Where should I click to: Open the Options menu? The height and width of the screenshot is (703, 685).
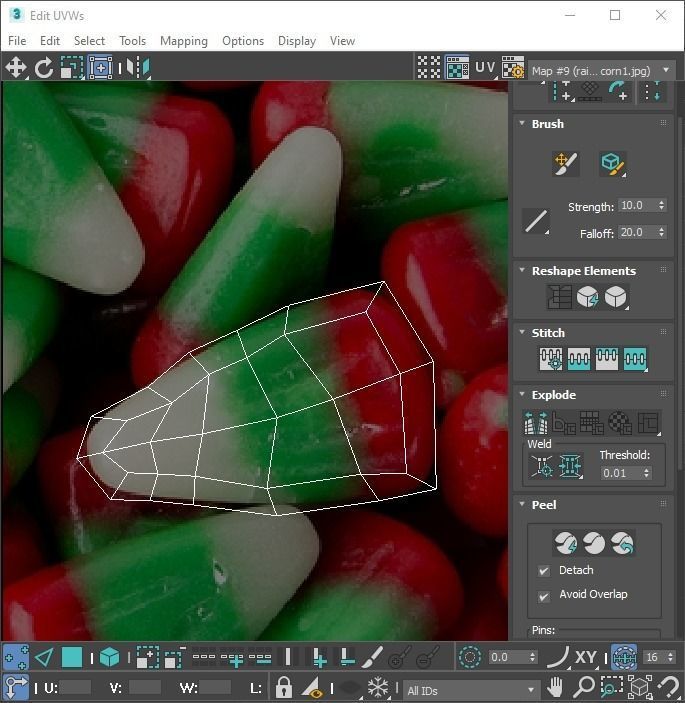pos(243,41)
